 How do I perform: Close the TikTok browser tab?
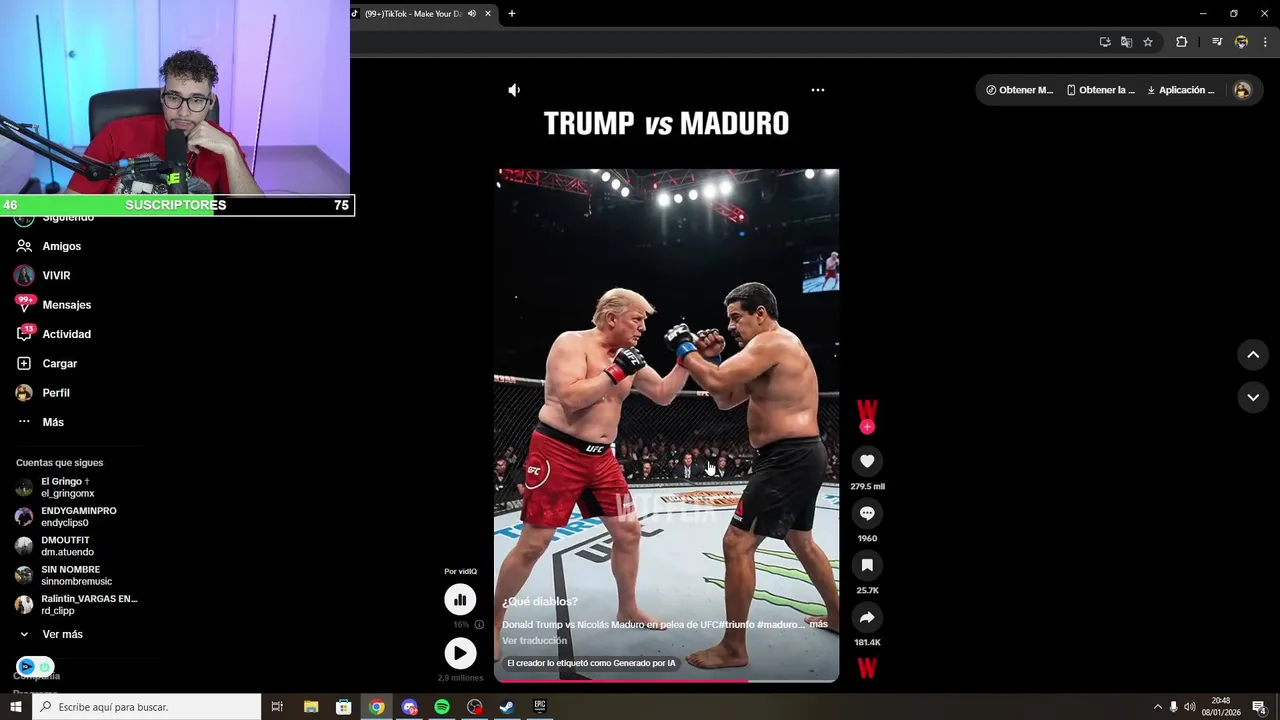[488, 14]
